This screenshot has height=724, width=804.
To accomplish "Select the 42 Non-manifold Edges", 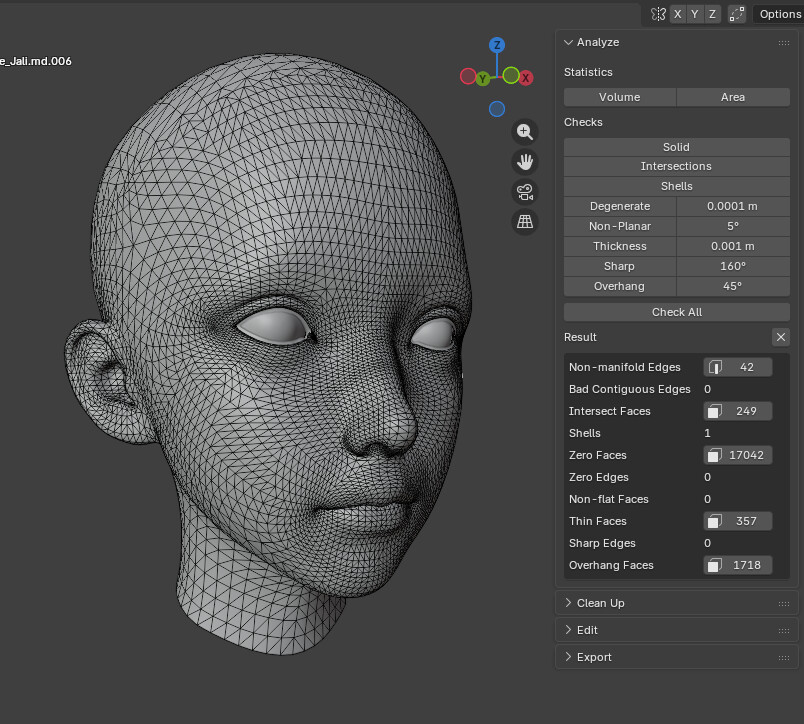I will pyautogui.click(x=737, y=367).
